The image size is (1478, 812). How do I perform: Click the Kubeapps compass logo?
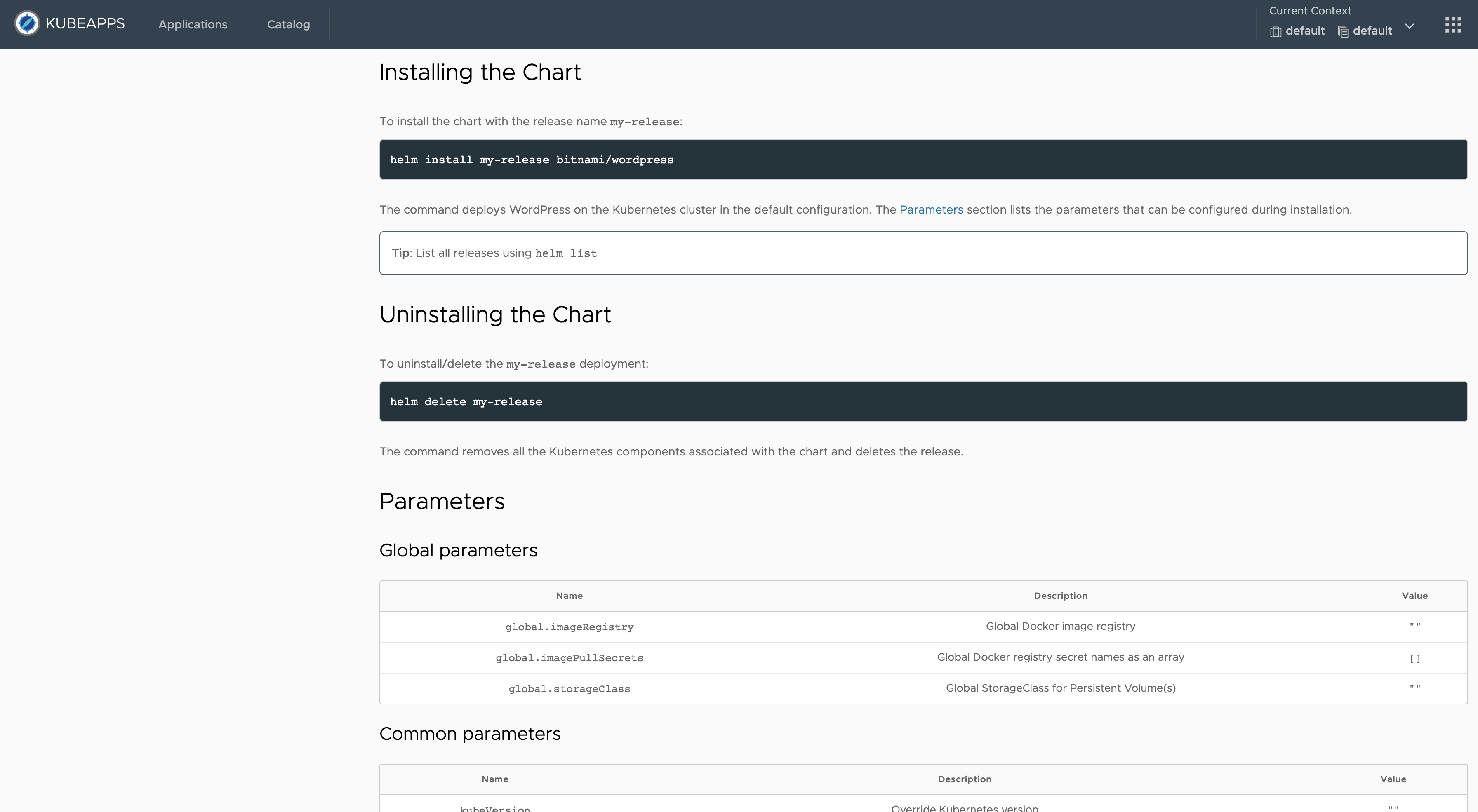[26, 23]
